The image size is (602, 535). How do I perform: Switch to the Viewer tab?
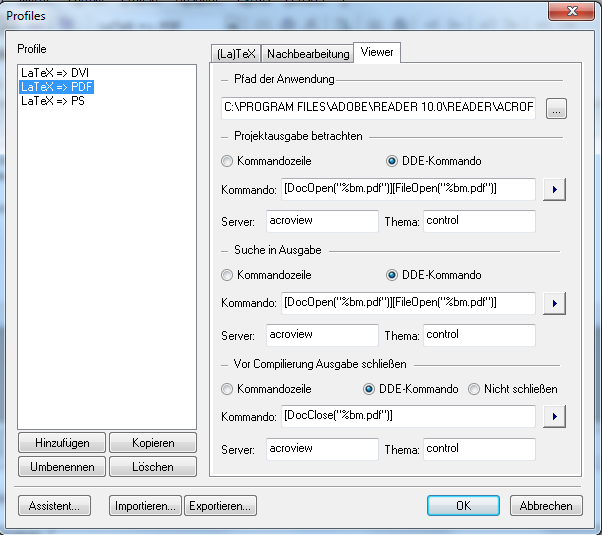pyautogui.click(x=377, y=52)
